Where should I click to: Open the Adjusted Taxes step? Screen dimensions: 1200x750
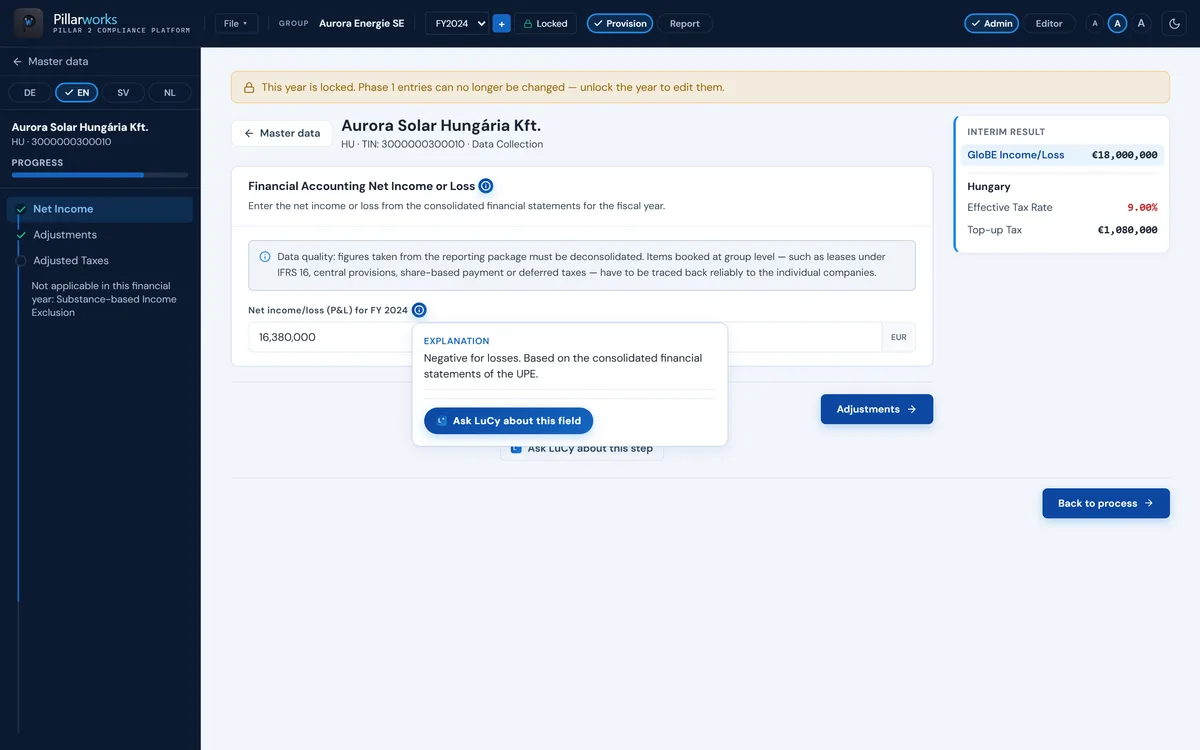[100, 260]
